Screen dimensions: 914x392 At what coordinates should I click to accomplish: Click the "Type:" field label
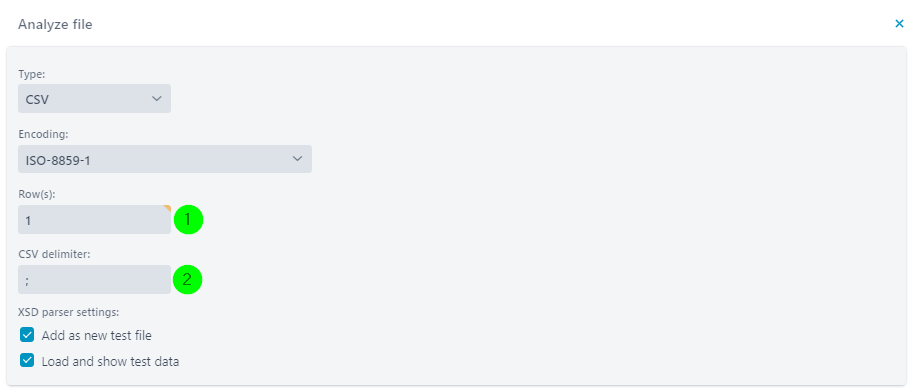coord(30,74)
